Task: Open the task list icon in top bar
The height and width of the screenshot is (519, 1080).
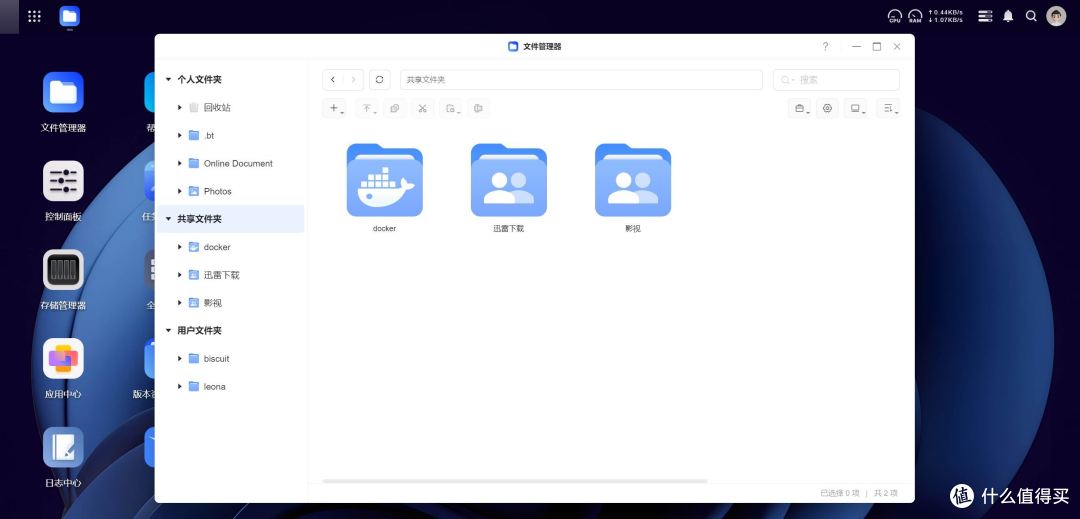Action: click(x=986, y=16)
